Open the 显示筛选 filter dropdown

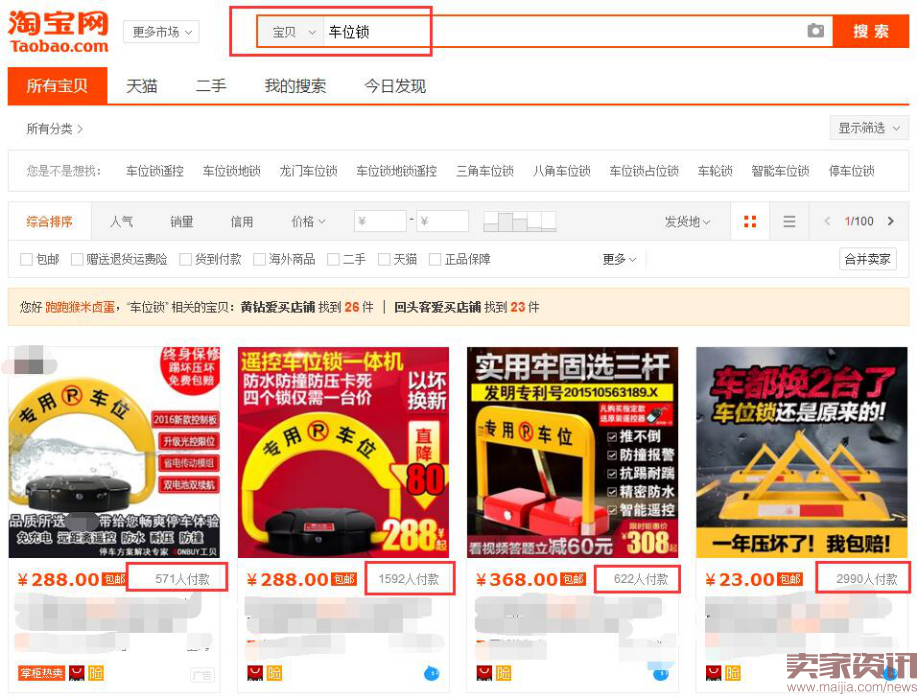coord(868,128)
